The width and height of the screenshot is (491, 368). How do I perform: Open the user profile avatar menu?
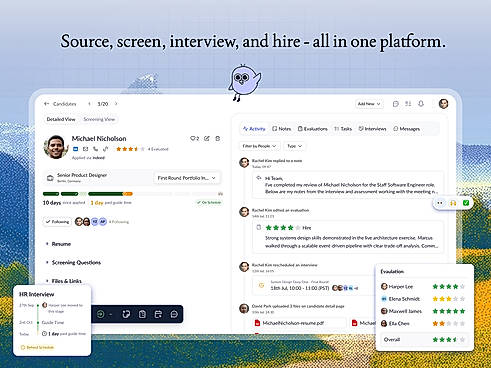pyautogui.click(x=443, y=104)
